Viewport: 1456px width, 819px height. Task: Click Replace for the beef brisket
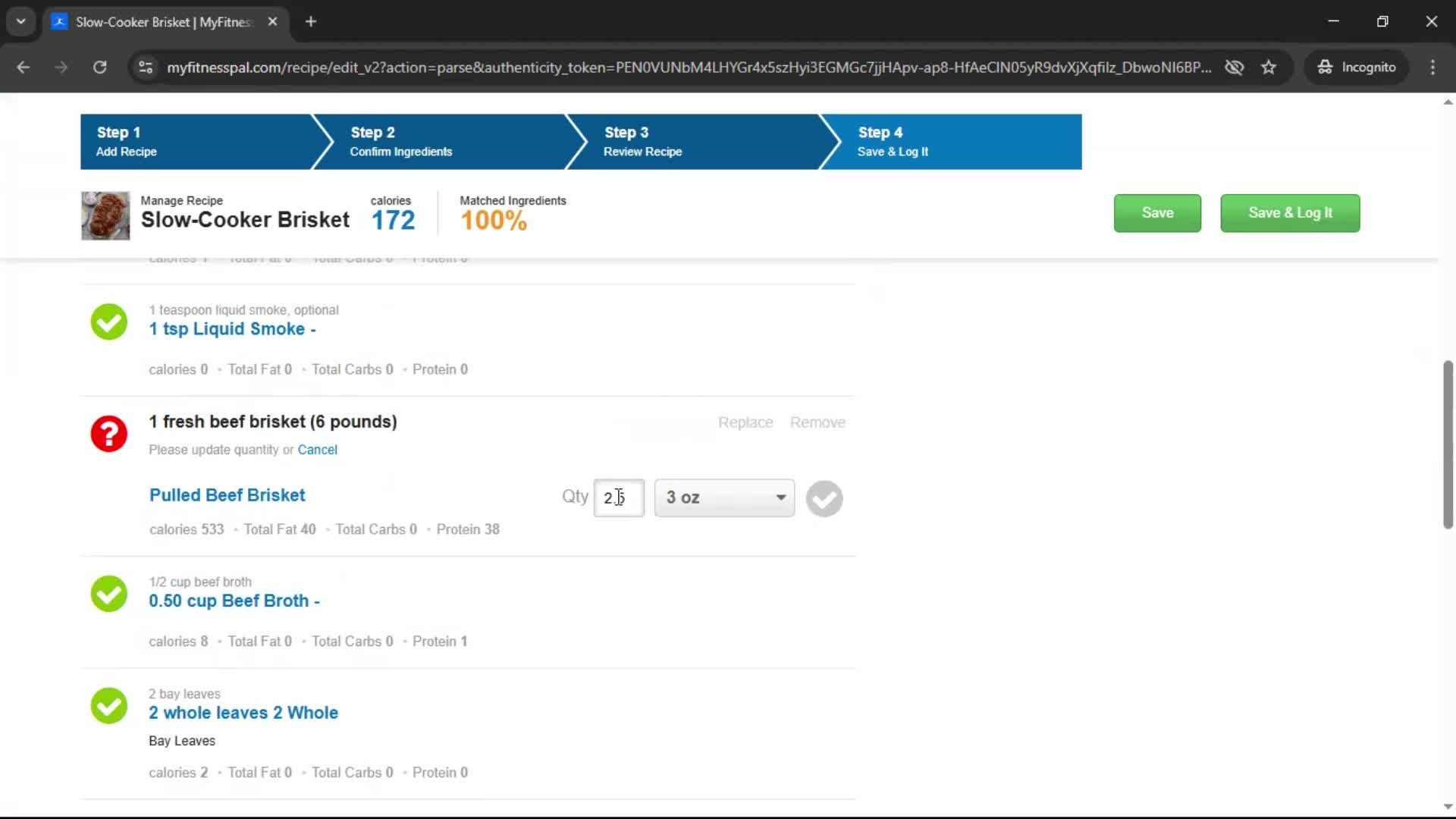click(745, 422)
